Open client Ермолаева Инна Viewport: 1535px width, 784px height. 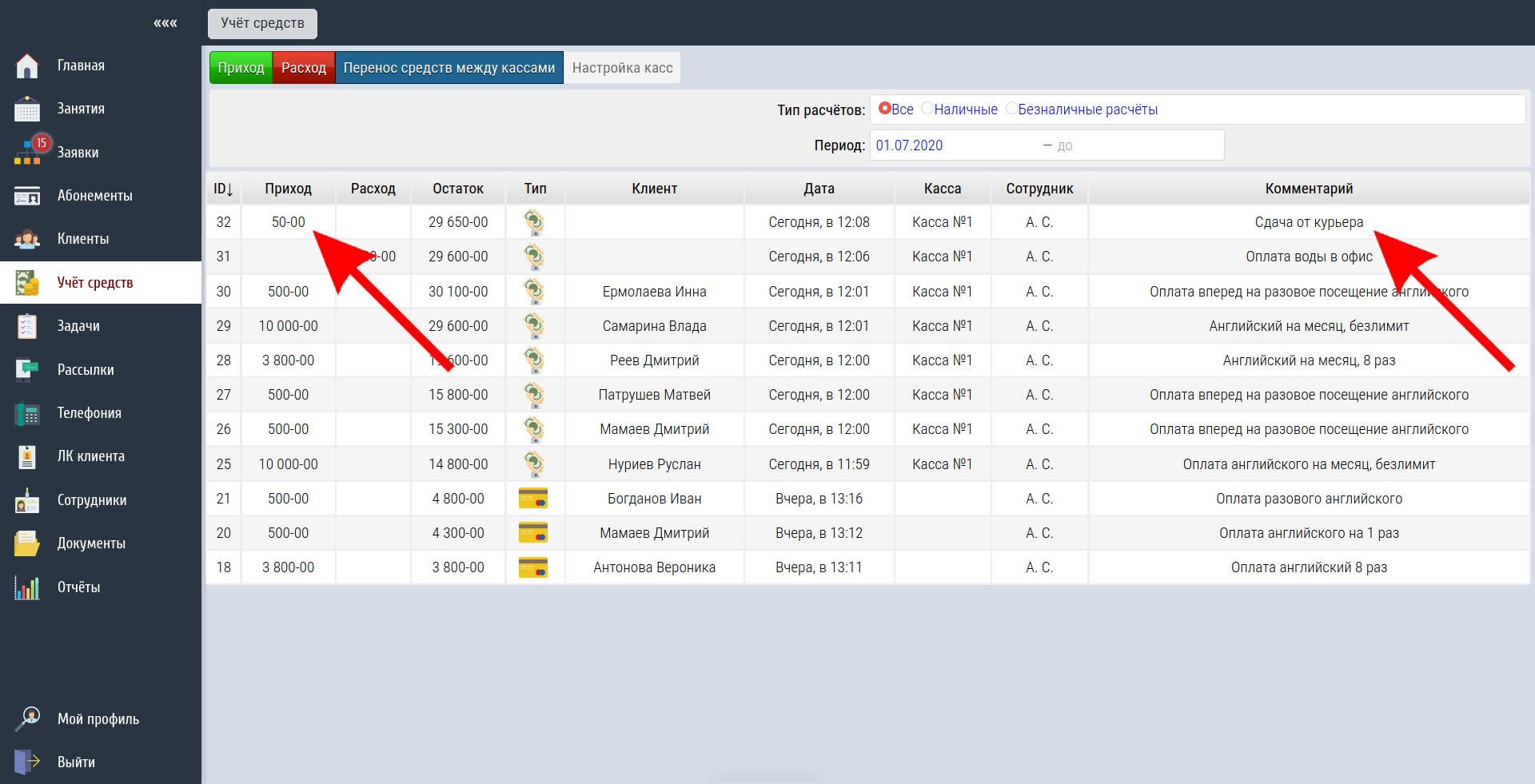click(654, 292)
